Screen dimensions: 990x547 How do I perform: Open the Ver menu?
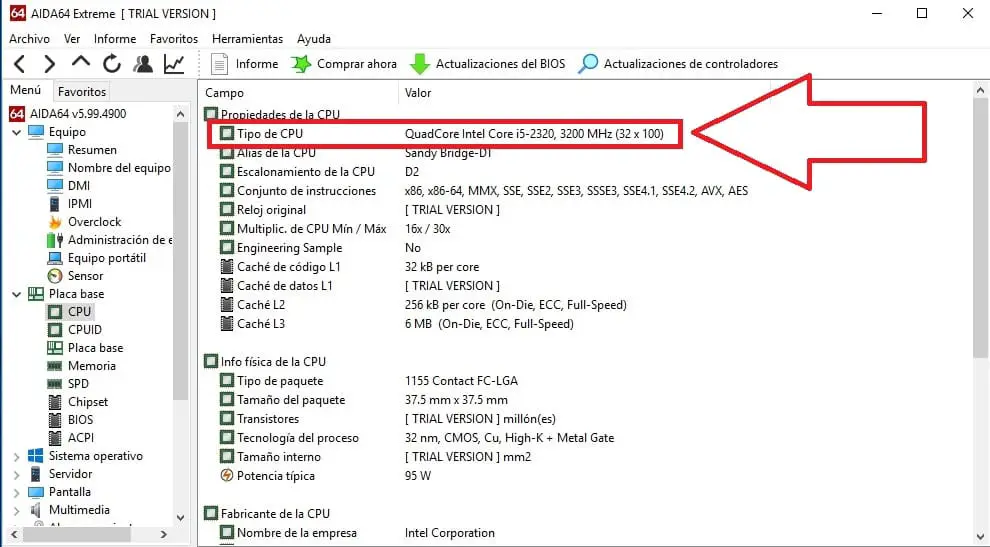(x=72, y=39)
